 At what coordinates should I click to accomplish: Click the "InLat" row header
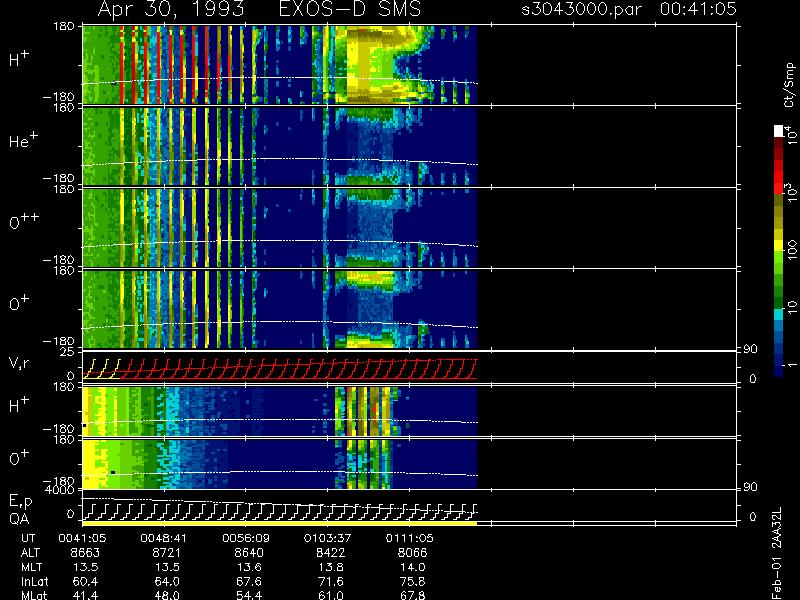click(x=35, y=581)
